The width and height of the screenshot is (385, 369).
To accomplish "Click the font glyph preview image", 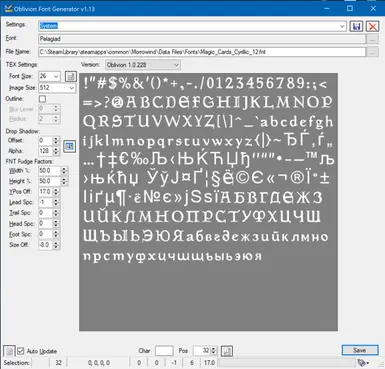I will coord(208,202).
